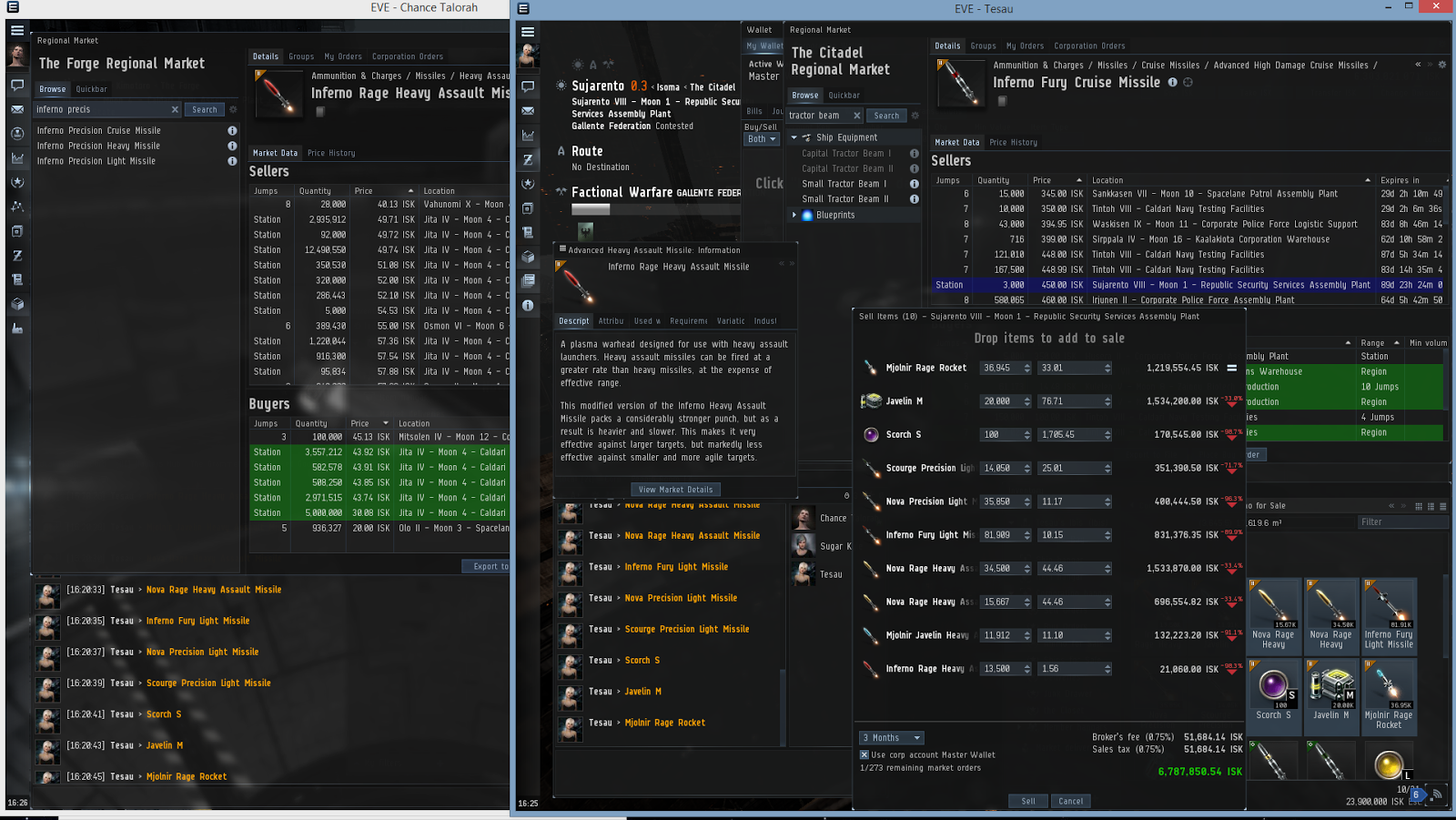1456x820 pixels.
Task: Show info for Inferno Precision Cruise Missile
Action: pyautogui.click(x=232, y=130)
